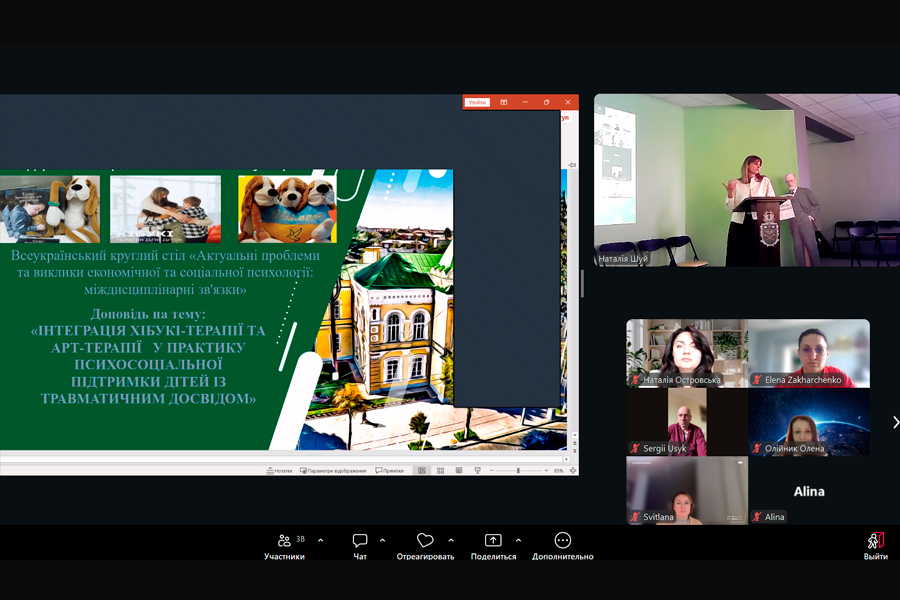Select Elena Zakharchenko video tile
Screen dimensions: 900x600
pyautogui.click(x=809, y=353)
